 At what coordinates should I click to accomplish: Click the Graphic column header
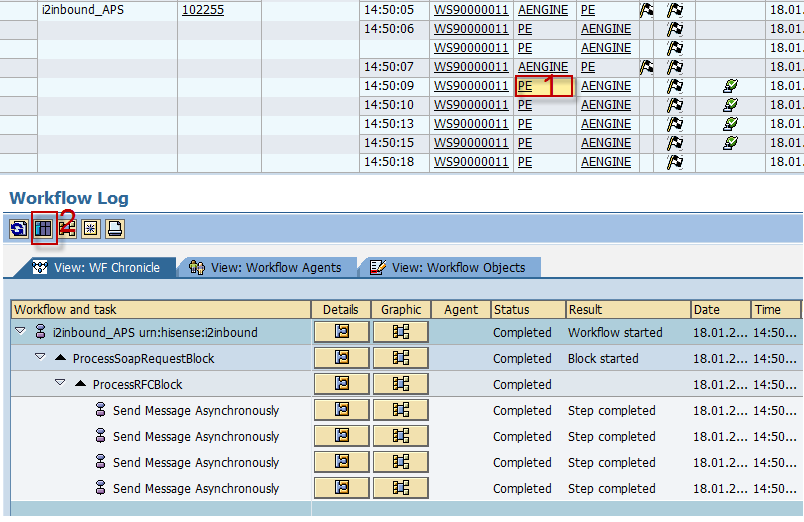pyautogui.click(x=401, y=310)
